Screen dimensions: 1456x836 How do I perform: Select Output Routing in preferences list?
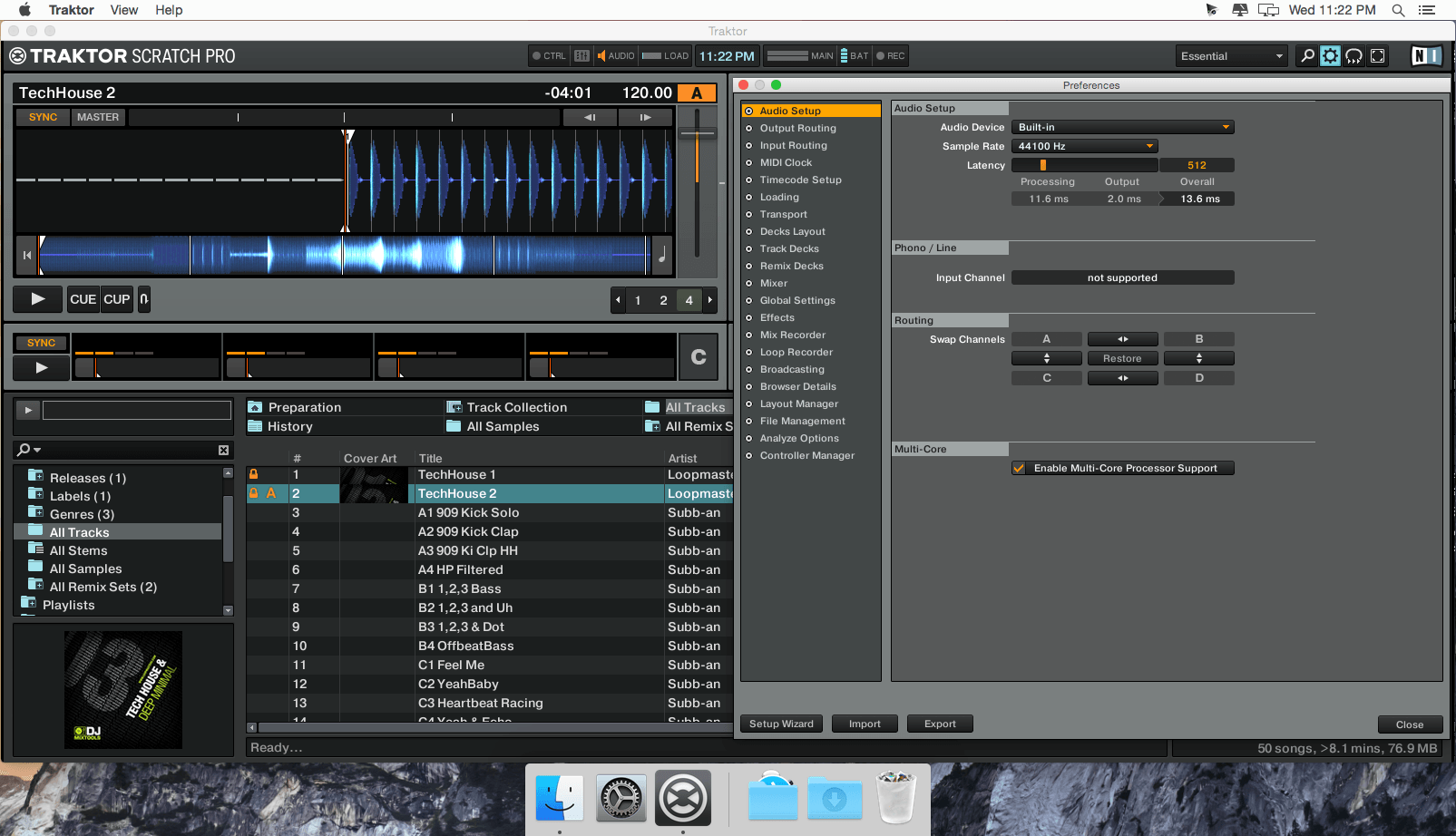click(x=798, y=128)
